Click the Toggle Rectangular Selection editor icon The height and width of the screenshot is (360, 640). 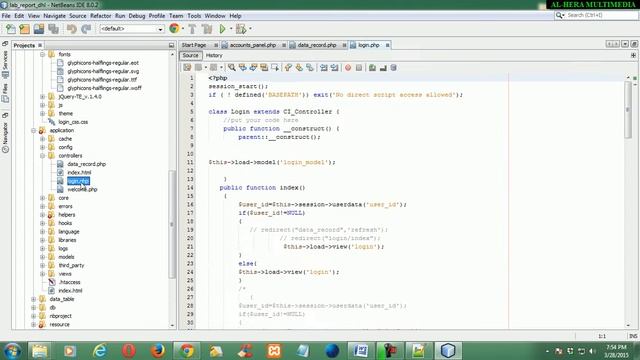tap(275, 68)
